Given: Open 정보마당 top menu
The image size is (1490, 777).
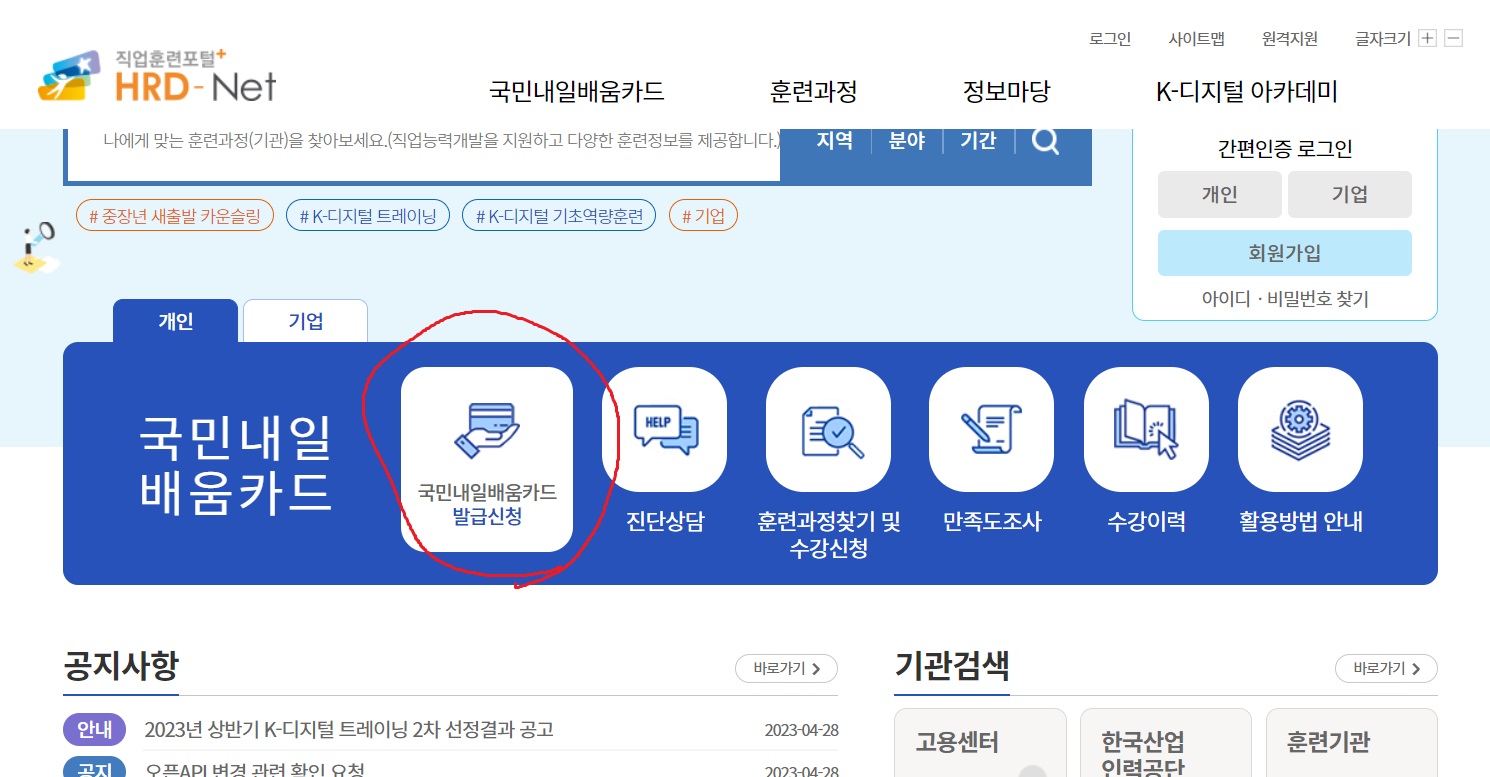Looking at the screenshot, I should [x=1006, y=92].
